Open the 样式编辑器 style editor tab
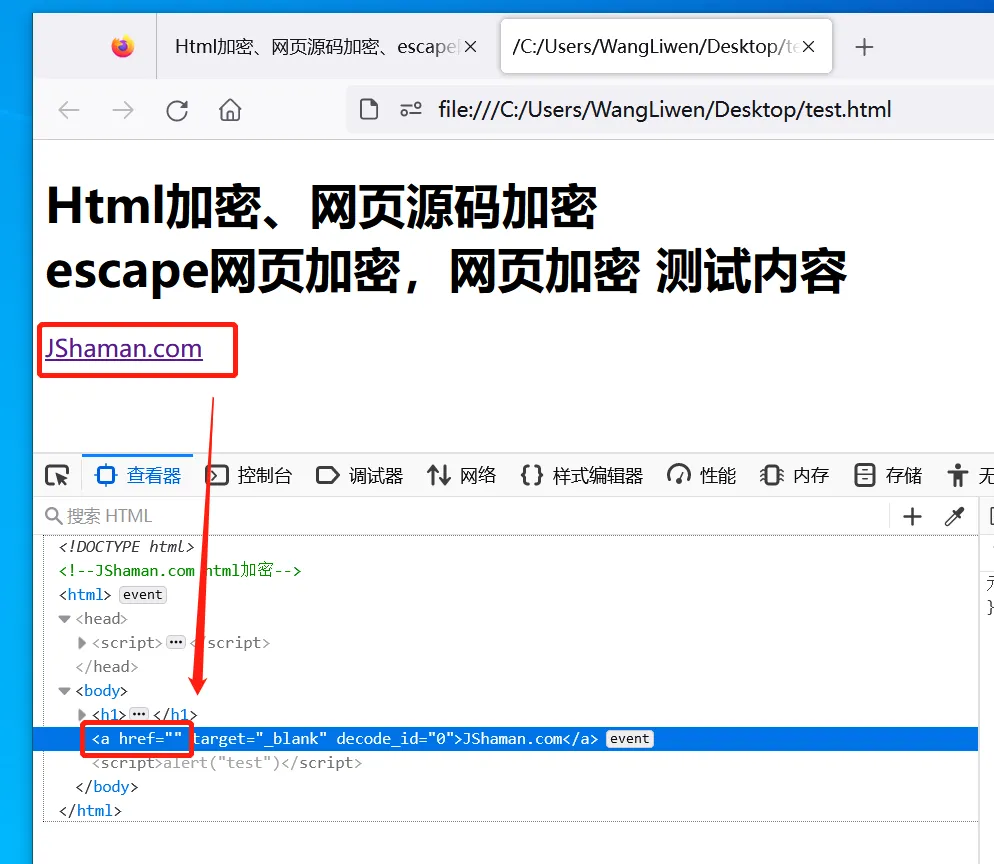994x864 pixels. (581, 475)
